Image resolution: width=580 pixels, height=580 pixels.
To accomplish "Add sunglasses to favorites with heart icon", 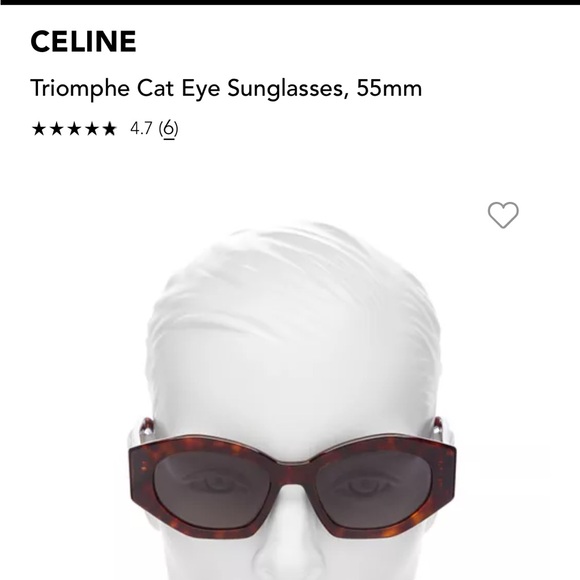I will click(x=503, y=215).
